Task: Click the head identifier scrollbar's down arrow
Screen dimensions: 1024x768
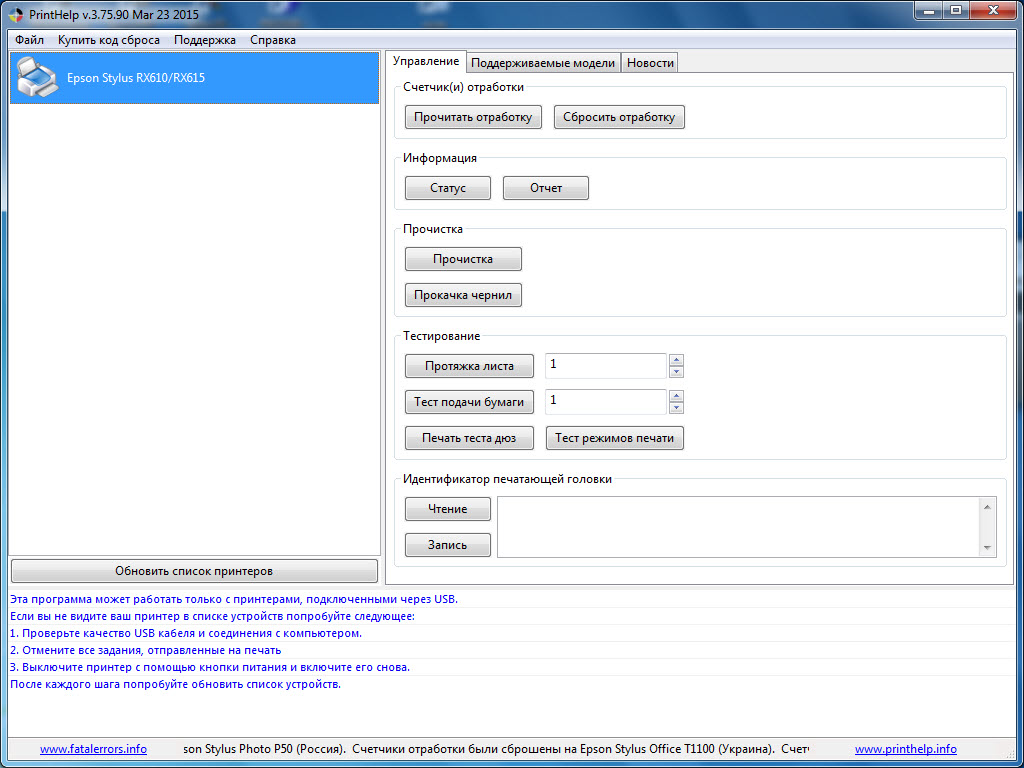Action: click(x=987, y=548)
